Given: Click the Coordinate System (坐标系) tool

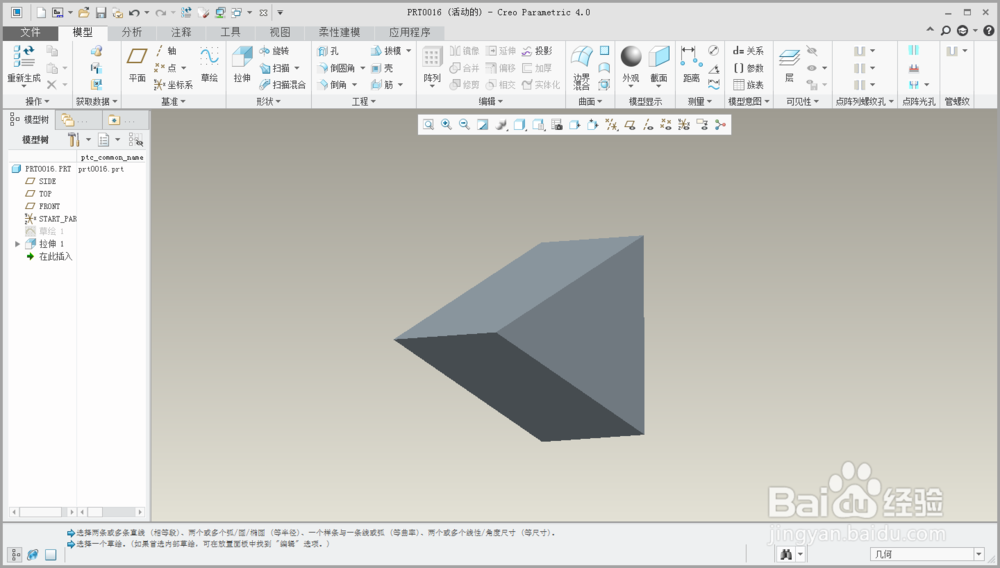Looking at the screenshot, I should click(x=173, y=84).
